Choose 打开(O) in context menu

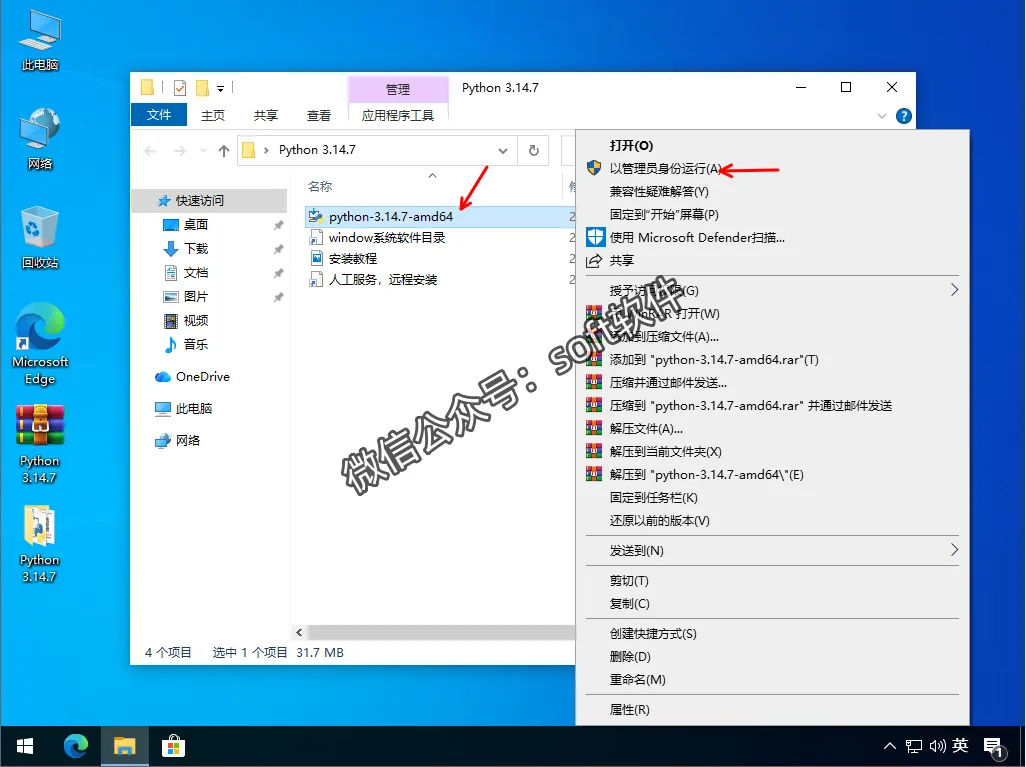tap(772, 145)
